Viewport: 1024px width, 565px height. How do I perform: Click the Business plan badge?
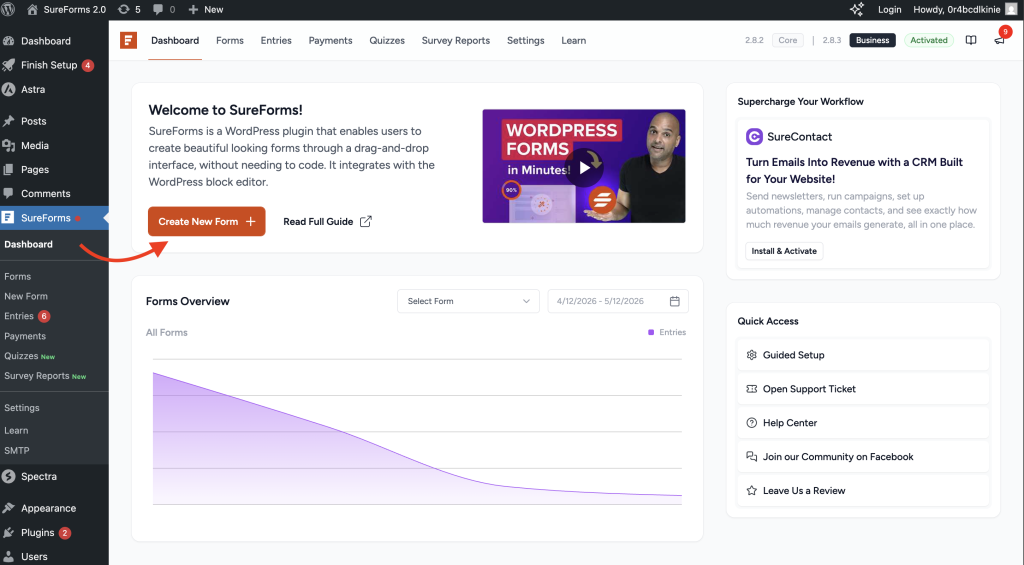(x=872, y=40)
